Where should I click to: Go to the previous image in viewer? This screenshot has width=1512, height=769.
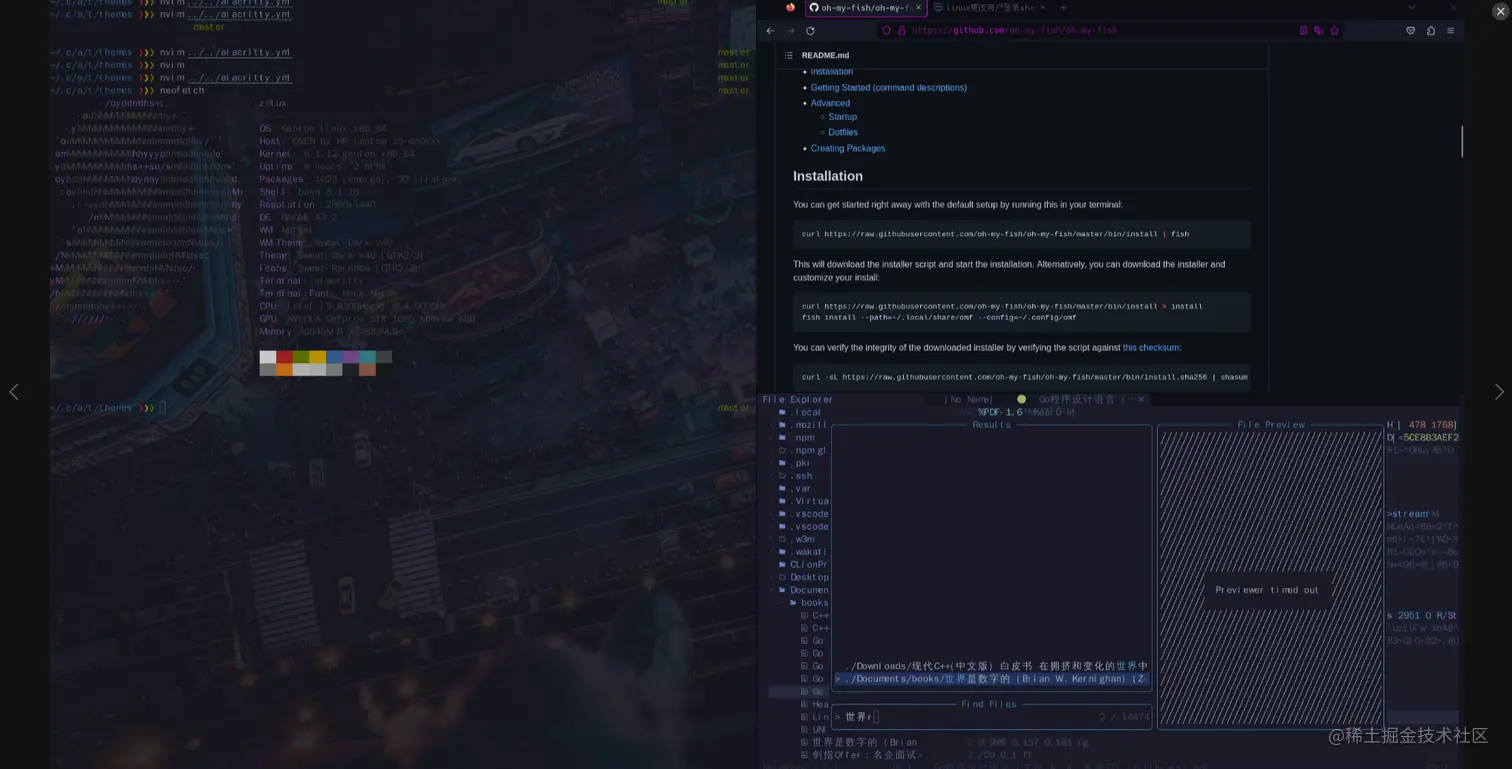(14, 392)
